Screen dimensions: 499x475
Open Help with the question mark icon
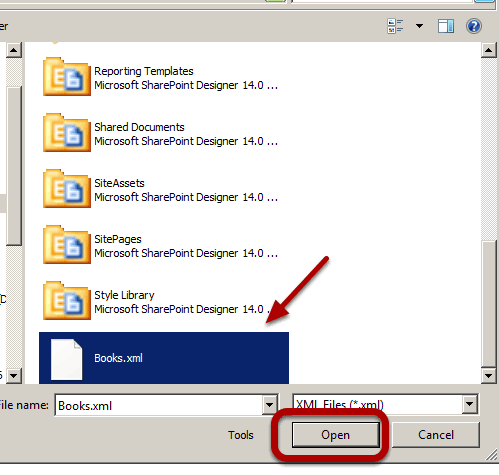tap(473, 26)
